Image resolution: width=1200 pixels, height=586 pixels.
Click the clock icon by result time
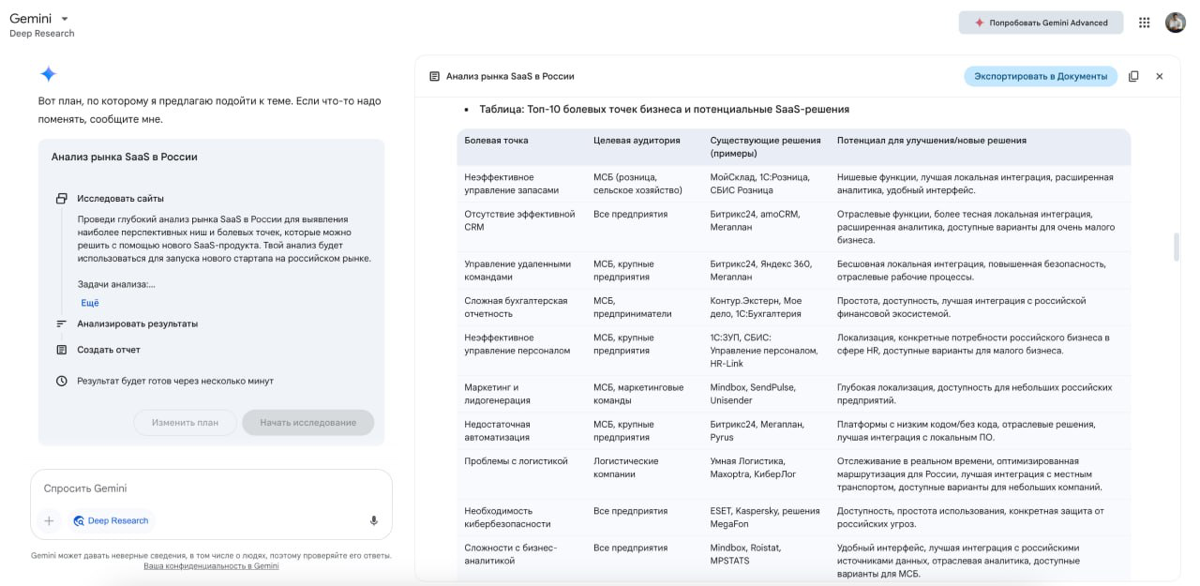click(62, 381)
